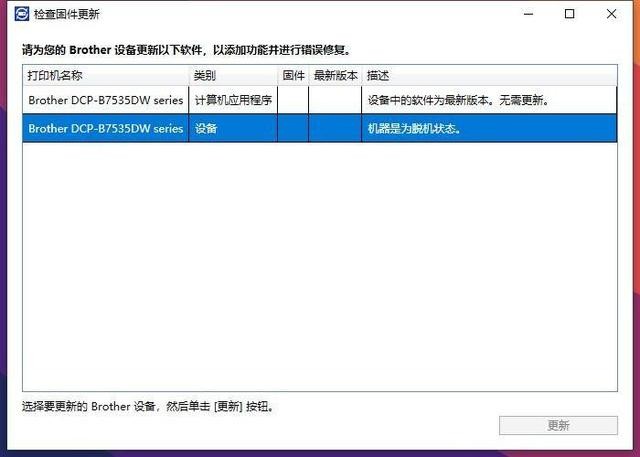Click the 描述 column header
This screenshot has height=457, width=640.
coord(489,75)
